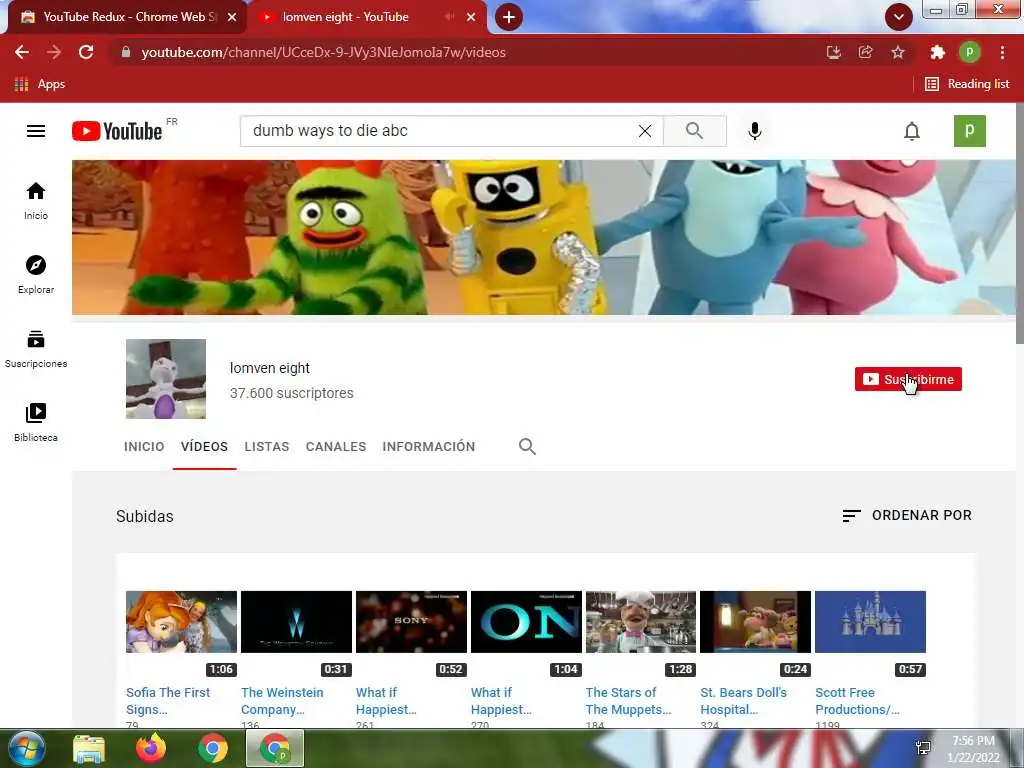1024x768 pixels.
Task: Search within the channel using the magnifier
Action: coord(527,447)
